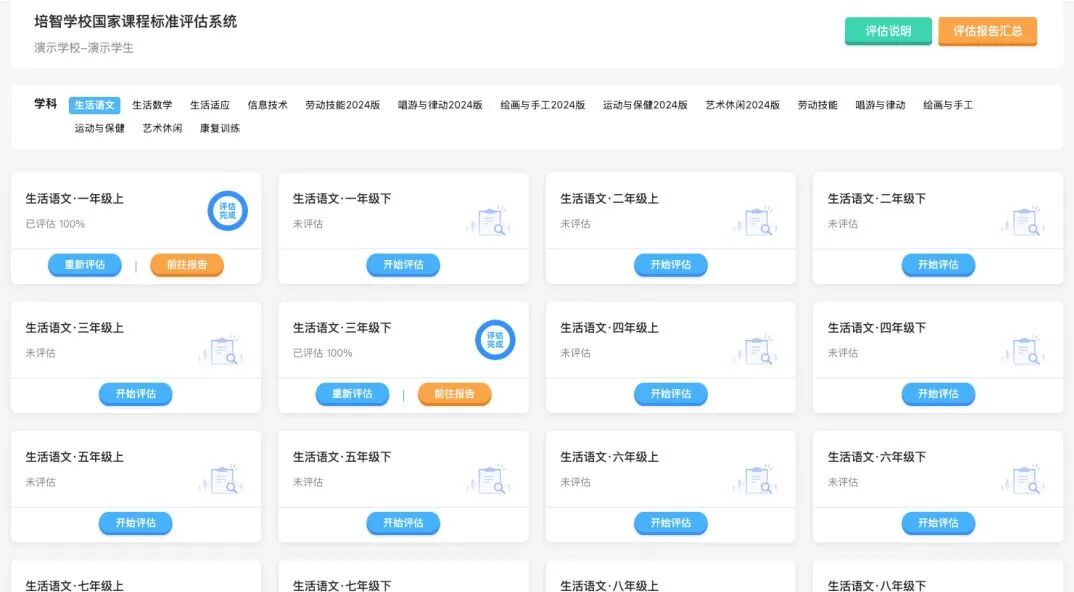
Task: Start evaluation for 生活语文·五年级上
Action: pyautogui.click(x=136, y=523)
